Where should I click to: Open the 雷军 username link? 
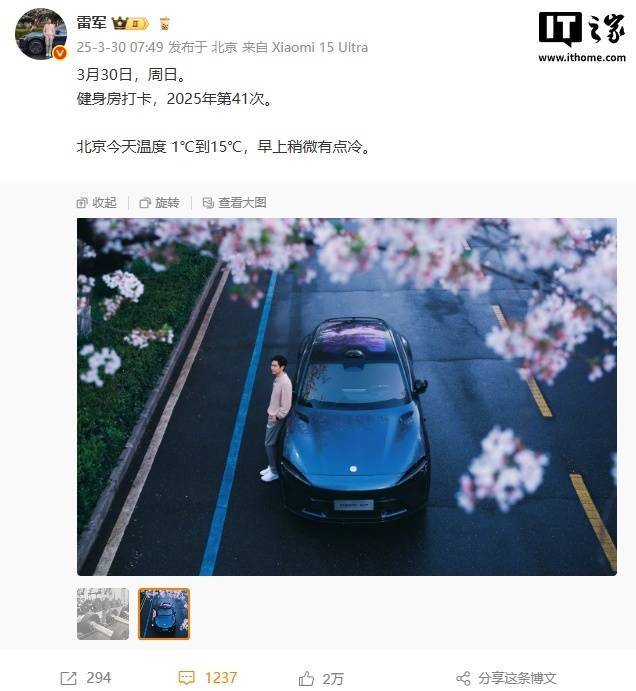pyautogui.click(x=92, y=22)
